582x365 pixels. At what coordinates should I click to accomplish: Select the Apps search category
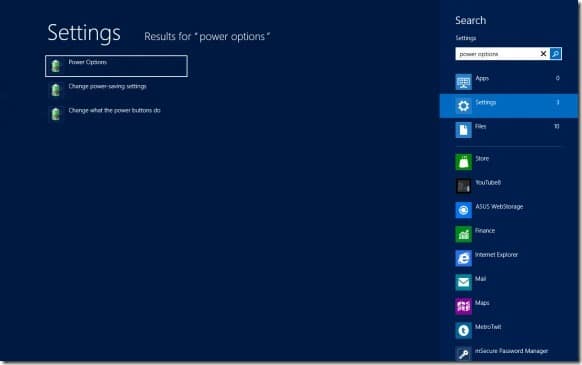pos(509,82)
